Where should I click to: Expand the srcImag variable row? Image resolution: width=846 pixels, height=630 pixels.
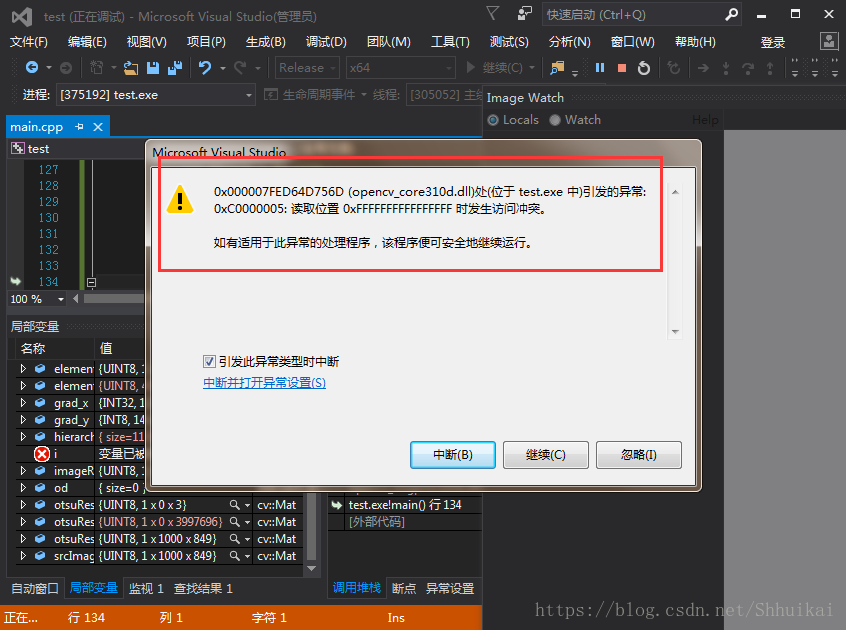click(23, 556)
